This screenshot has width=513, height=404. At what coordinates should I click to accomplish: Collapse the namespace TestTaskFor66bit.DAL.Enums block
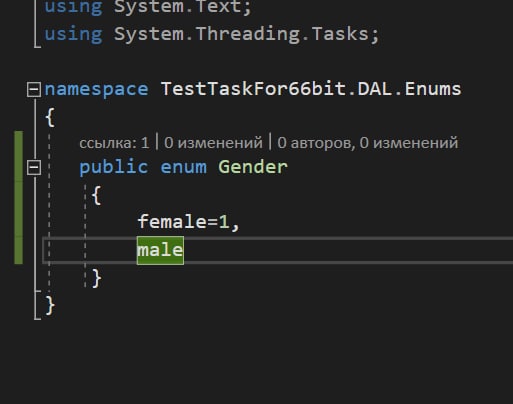pos(34,90)
